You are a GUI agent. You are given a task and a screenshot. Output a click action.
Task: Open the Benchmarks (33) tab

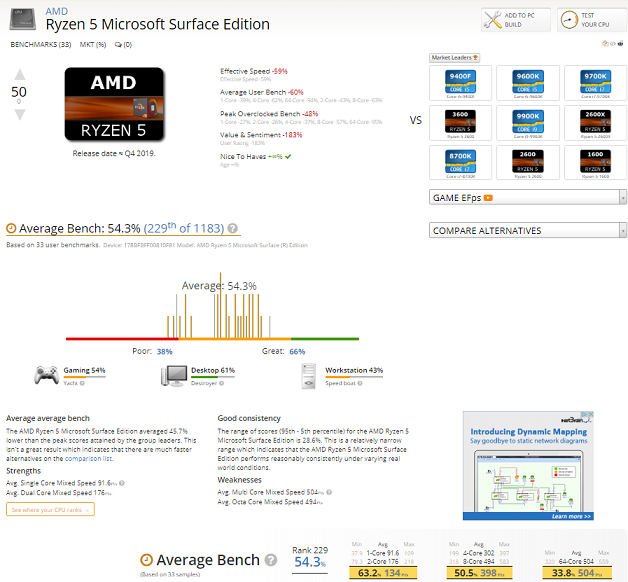[x=41, y=44]
